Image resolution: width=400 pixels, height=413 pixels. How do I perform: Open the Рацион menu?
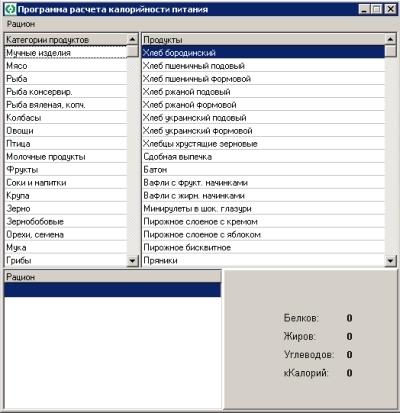pyautogui.click(x=21, y=24)
